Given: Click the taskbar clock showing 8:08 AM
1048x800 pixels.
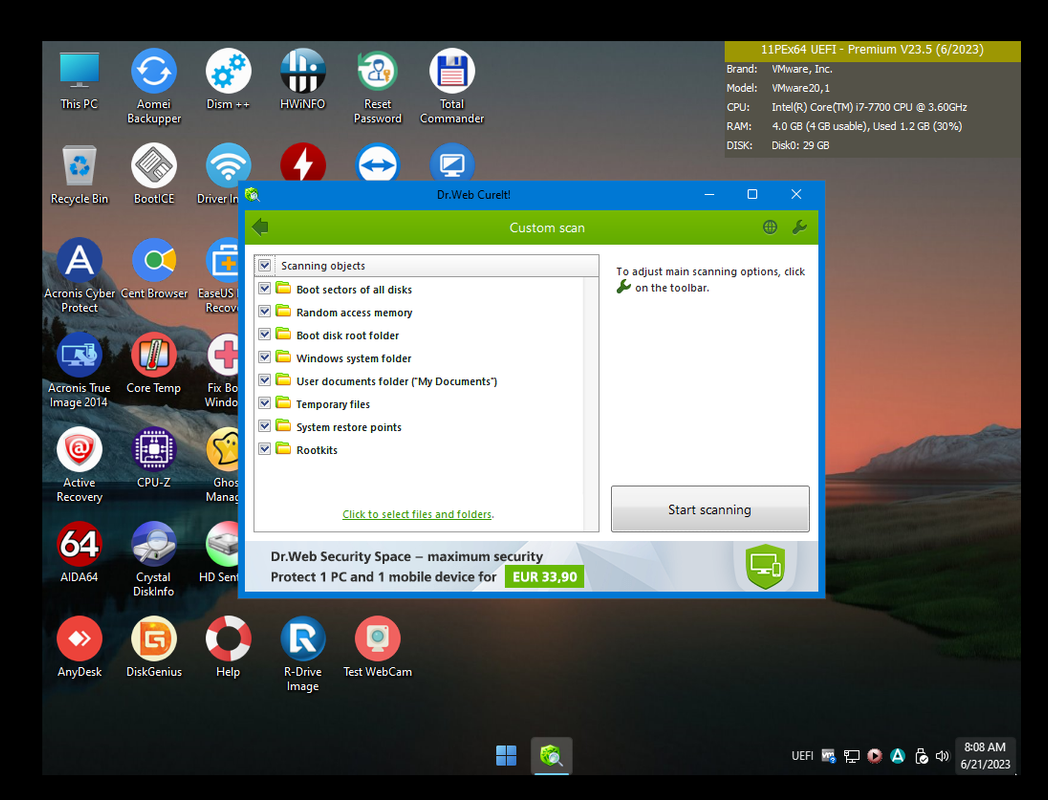Looking at the screenshot, I should [985, 756].
